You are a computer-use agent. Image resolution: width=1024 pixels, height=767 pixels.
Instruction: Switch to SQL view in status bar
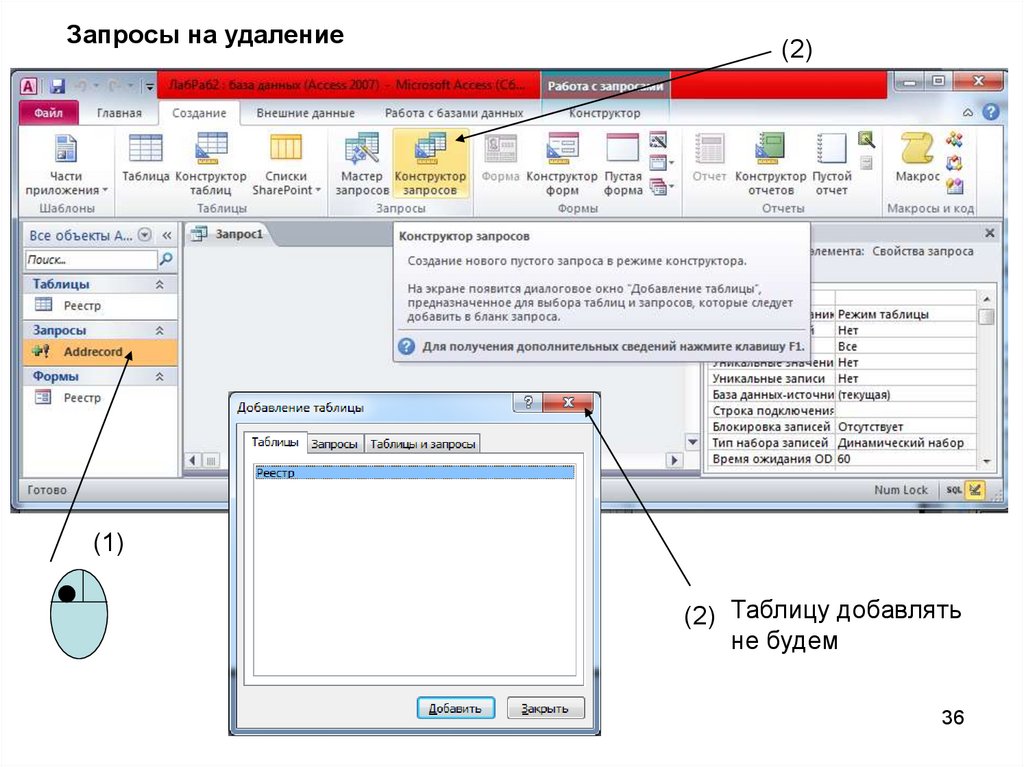click(x=953, y=489)
